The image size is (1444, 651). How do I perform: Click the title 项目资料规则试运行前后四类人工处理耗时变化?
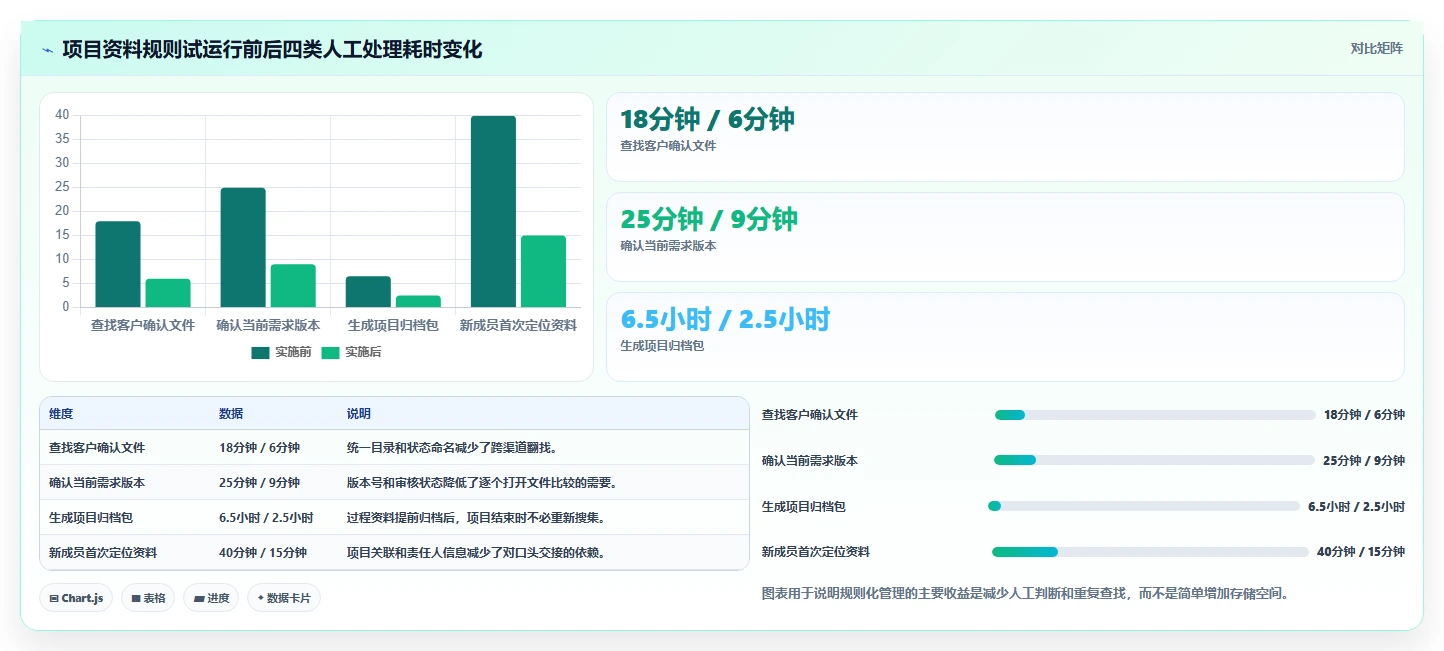coord(272,49)
